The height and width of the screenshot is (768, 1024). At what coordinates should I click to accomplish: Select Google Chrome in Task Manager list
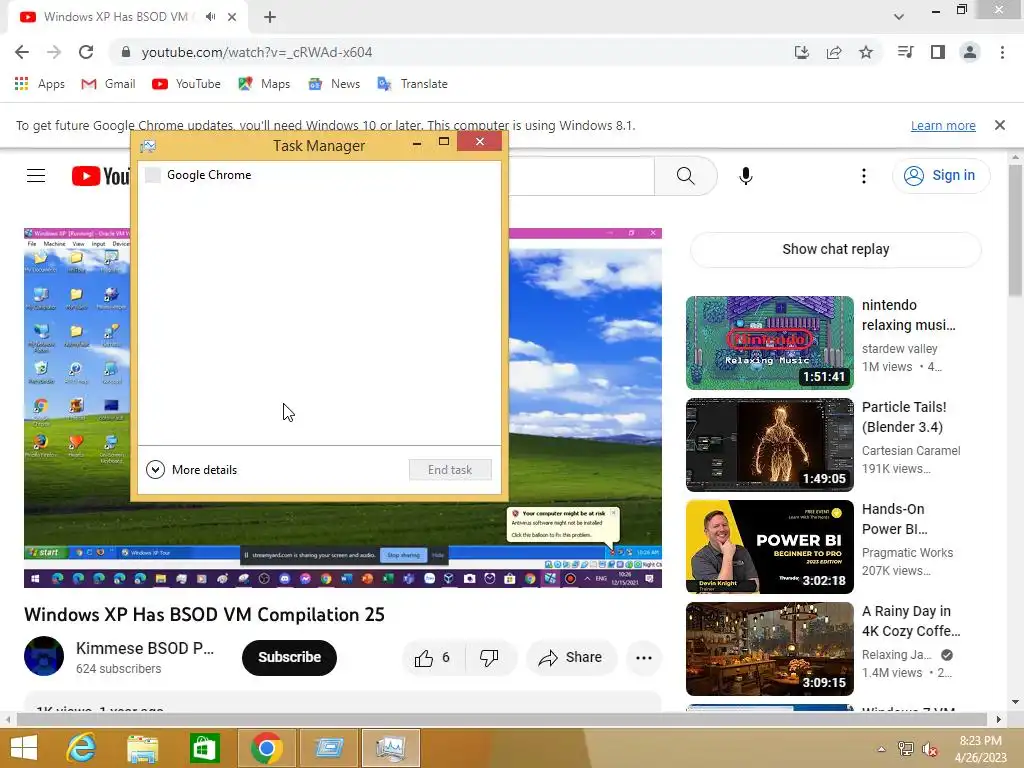(319, 175)
